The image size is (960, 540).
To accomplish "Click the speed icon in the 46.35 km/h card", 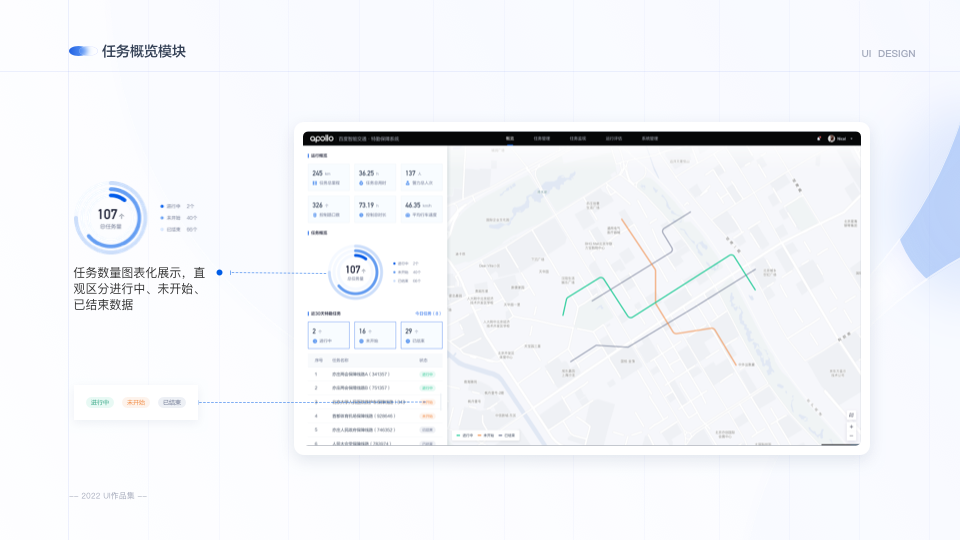I will pyautogui.click(x=408, y=215).
